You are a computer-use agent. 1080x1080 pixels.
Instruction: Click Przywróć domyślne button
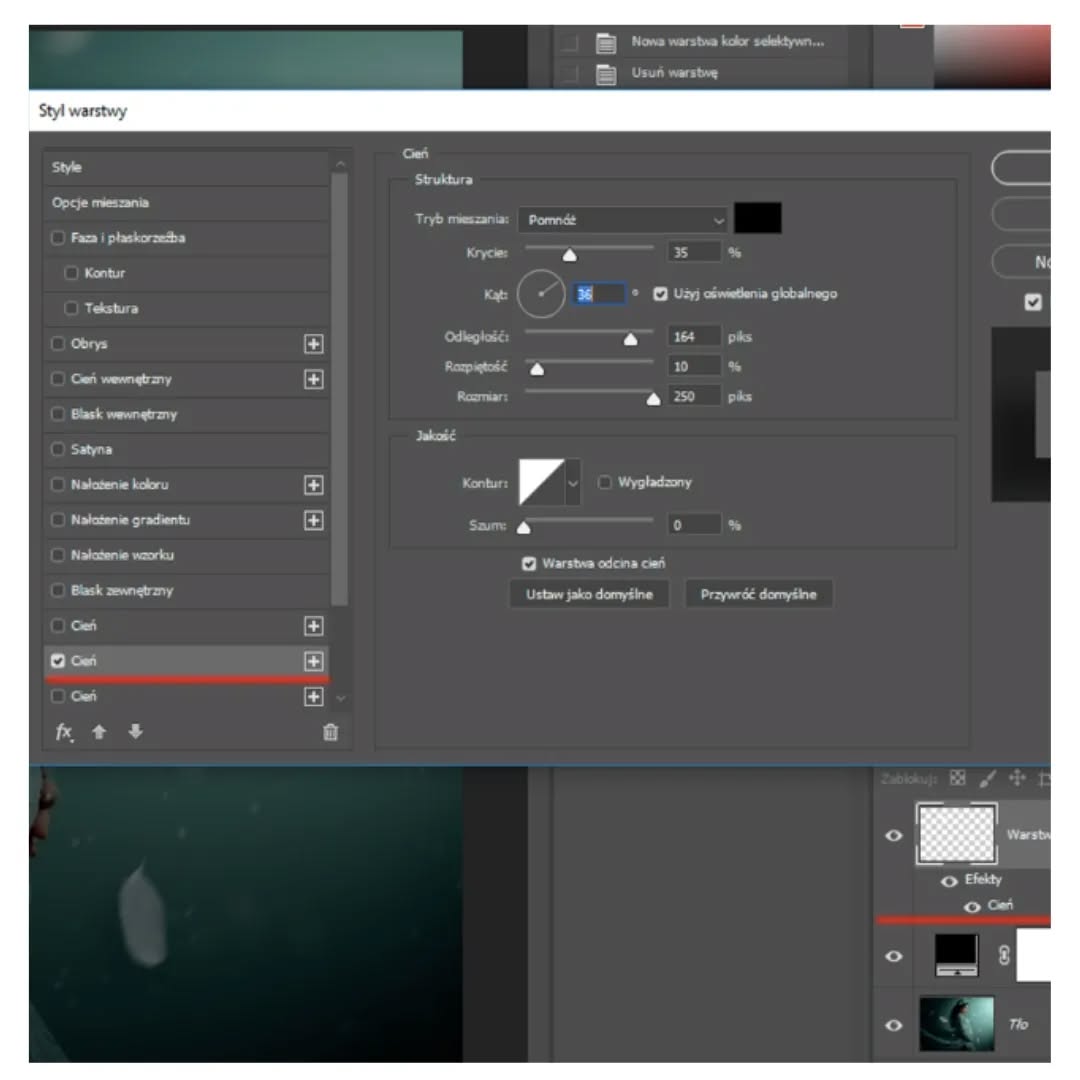pyautogui.click(x=758, y=594)
